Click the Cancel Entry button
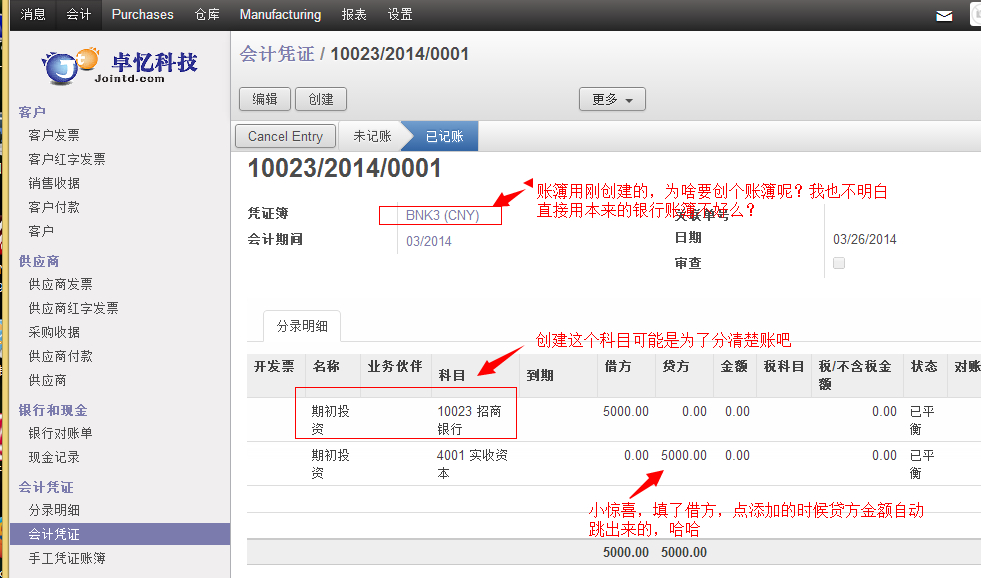This screenshot has width=981, height=578. click(285, 136)
